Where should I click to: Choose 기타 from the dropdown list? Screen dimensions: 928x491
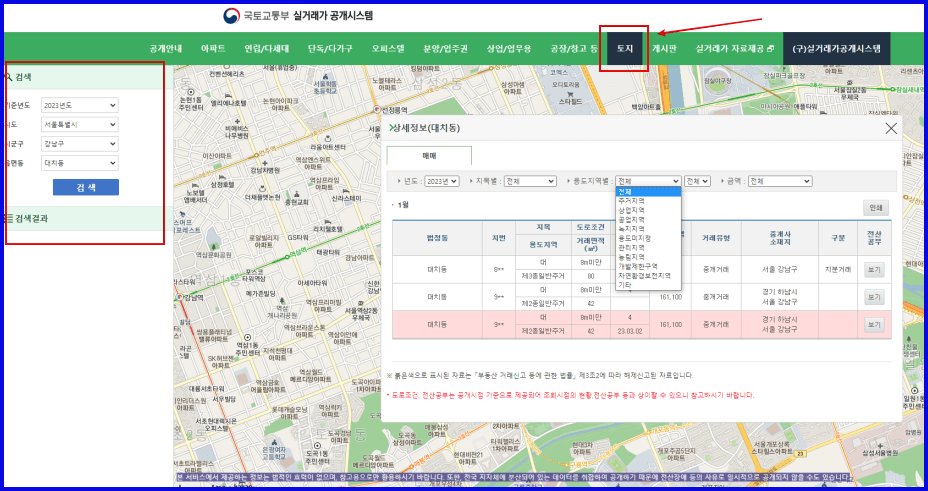coord(649,285)
